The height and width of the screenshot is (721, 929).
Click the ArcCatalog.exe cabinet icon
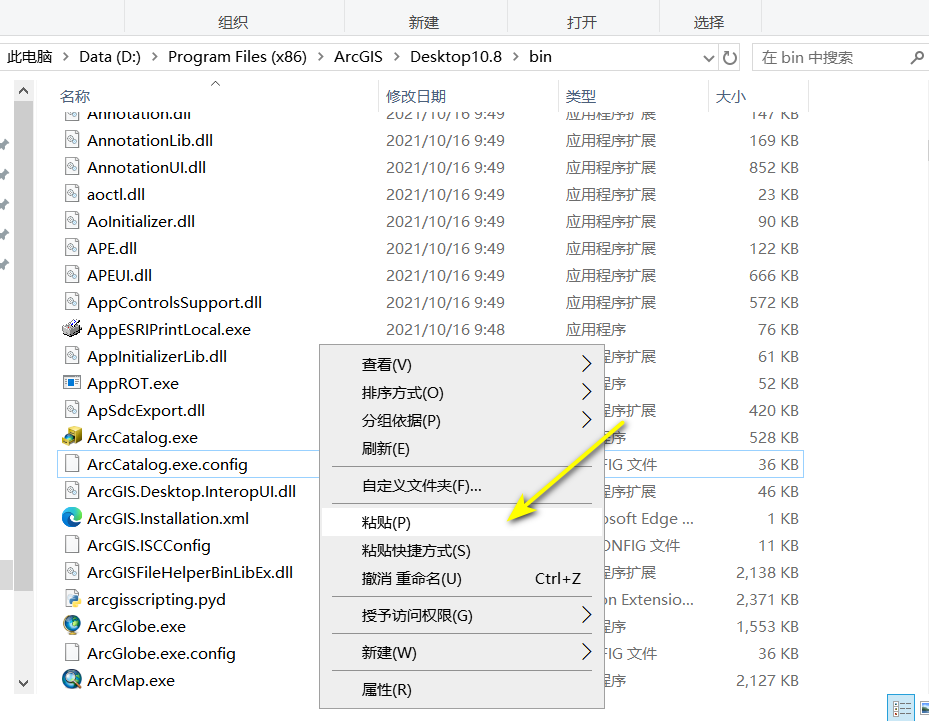[x=72, y=437]
